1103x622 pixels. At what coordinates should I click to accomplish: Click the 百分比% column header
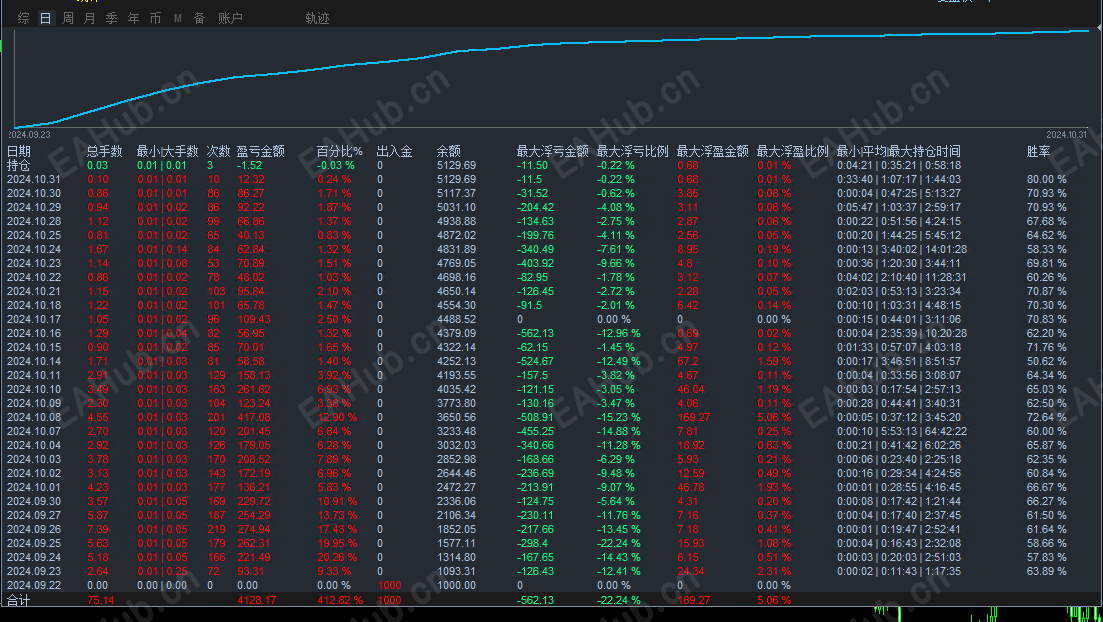click(x=340, y=151)
